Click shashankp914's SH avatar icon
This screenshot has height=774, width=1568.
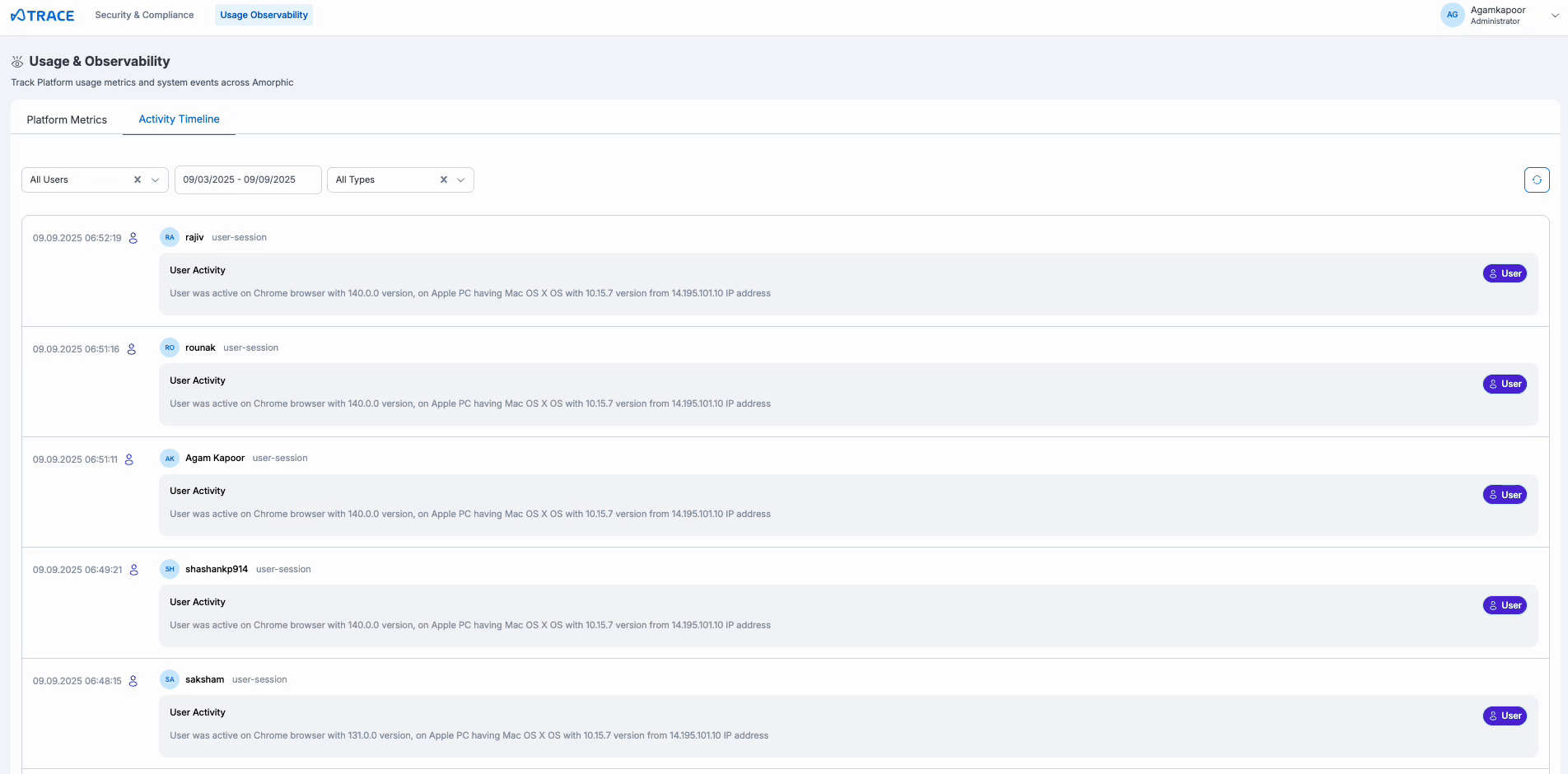tap(169, 569)
